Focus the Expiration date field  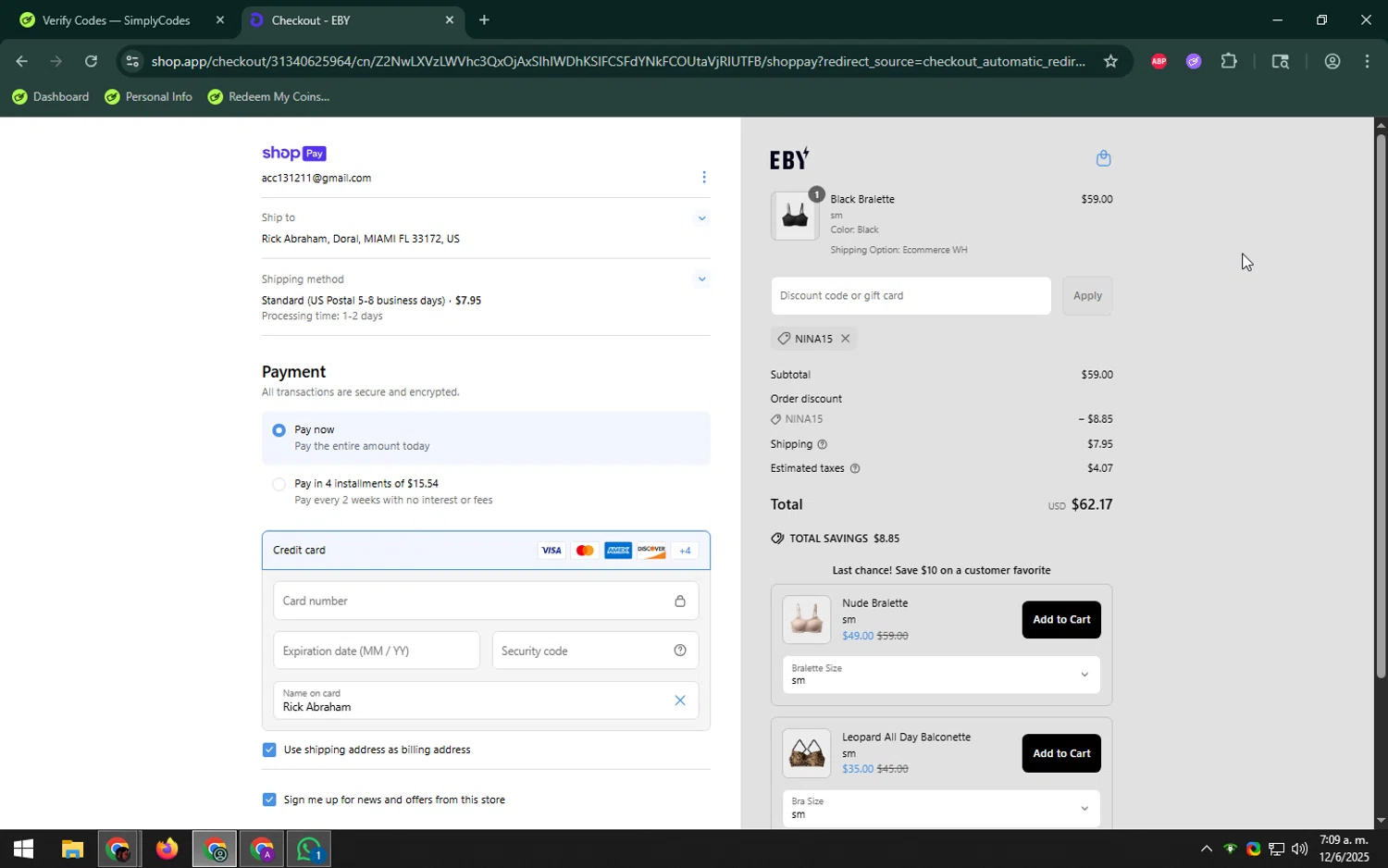pos(377,651)
